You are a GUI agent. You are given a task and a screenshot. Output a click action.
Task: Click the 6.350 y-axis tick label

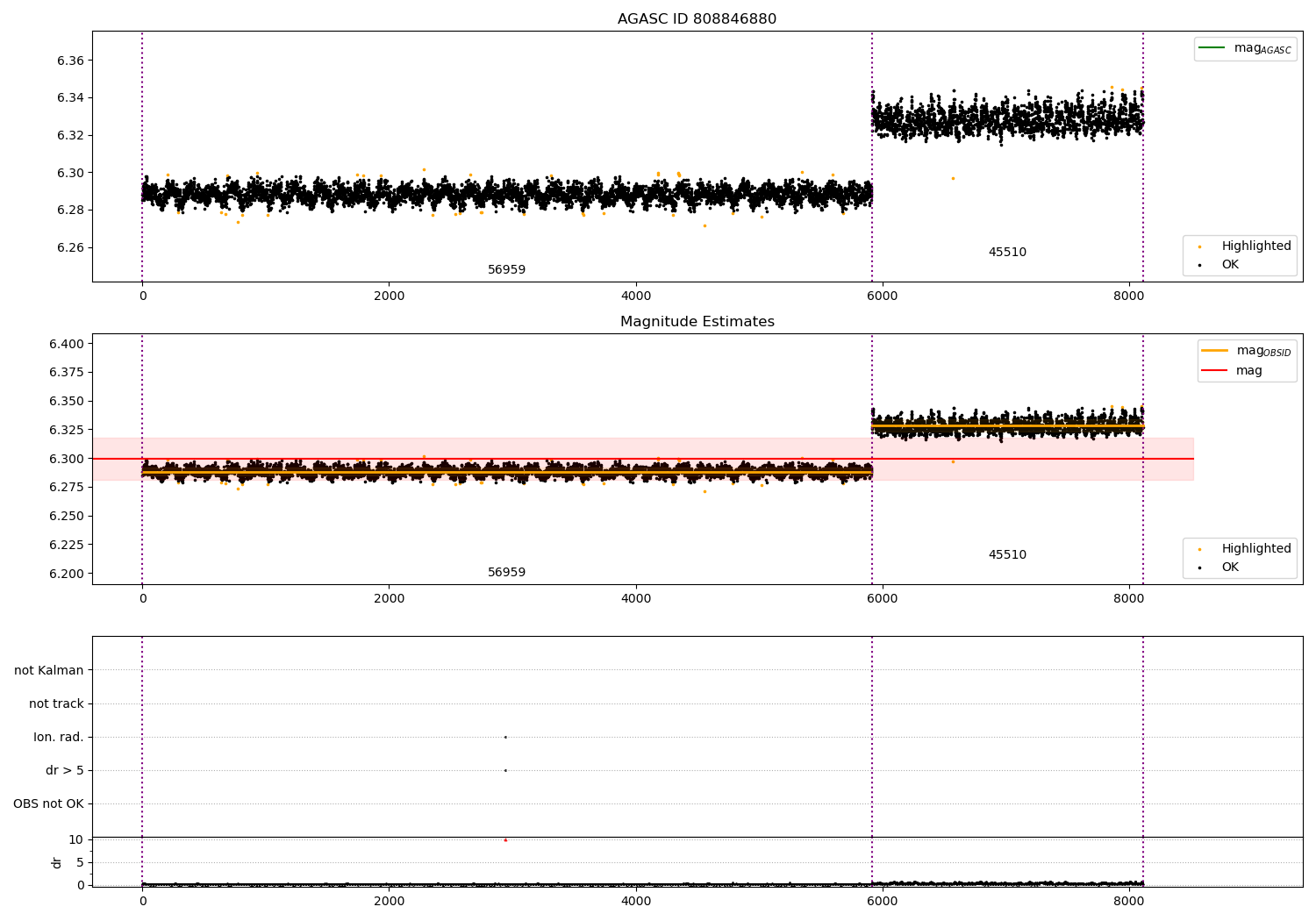coord(67,402)
